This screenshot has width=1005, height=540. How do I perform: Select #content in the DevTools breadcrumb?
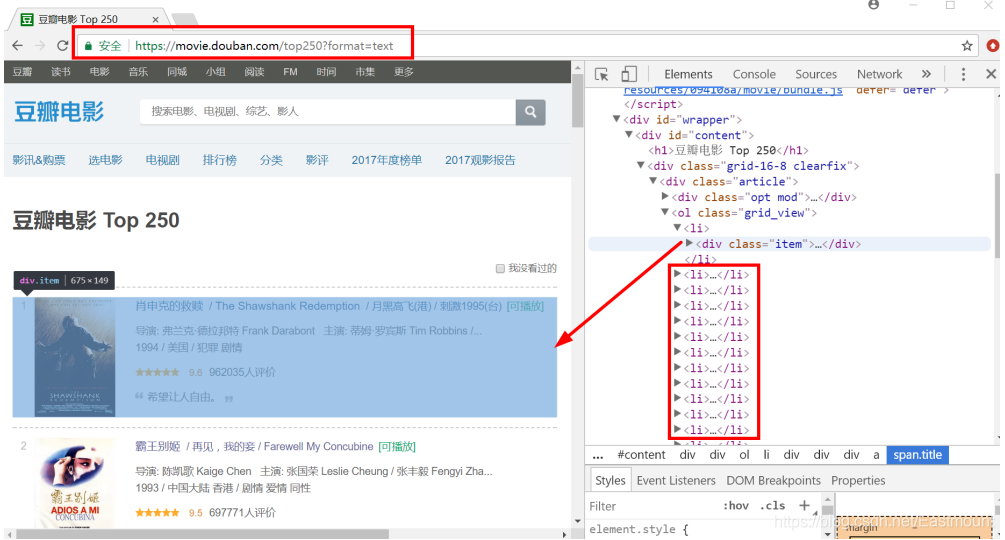(641, 455)
